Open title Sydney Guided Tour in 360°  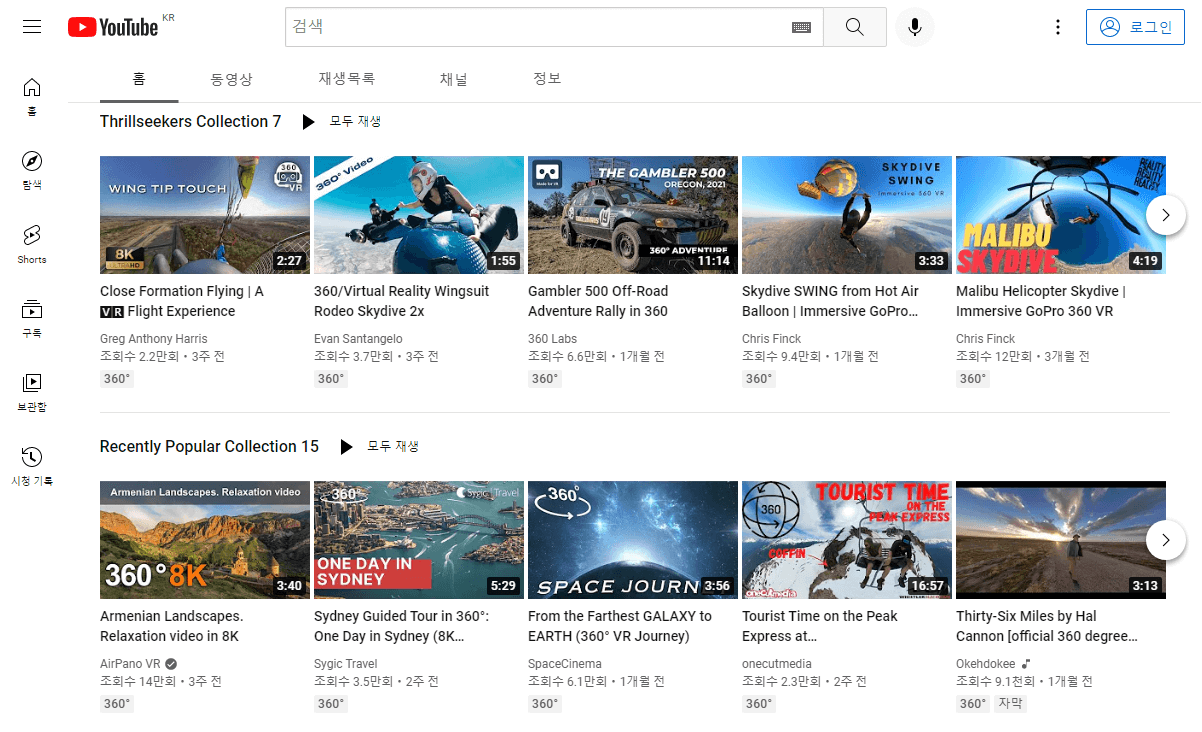click(x=401, y=626)
